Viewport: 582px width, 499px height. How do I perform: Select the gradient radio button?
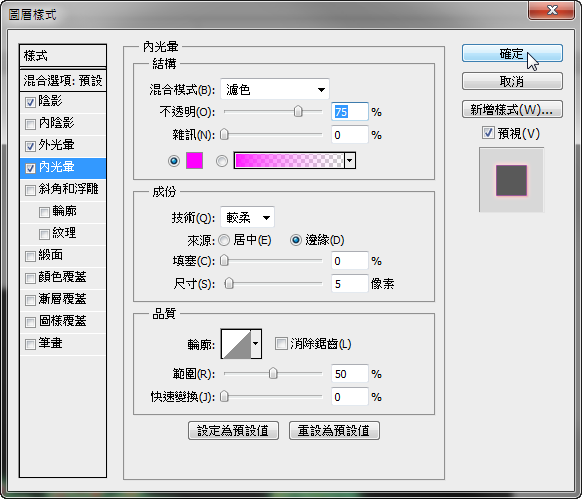(x=222, y=161)
